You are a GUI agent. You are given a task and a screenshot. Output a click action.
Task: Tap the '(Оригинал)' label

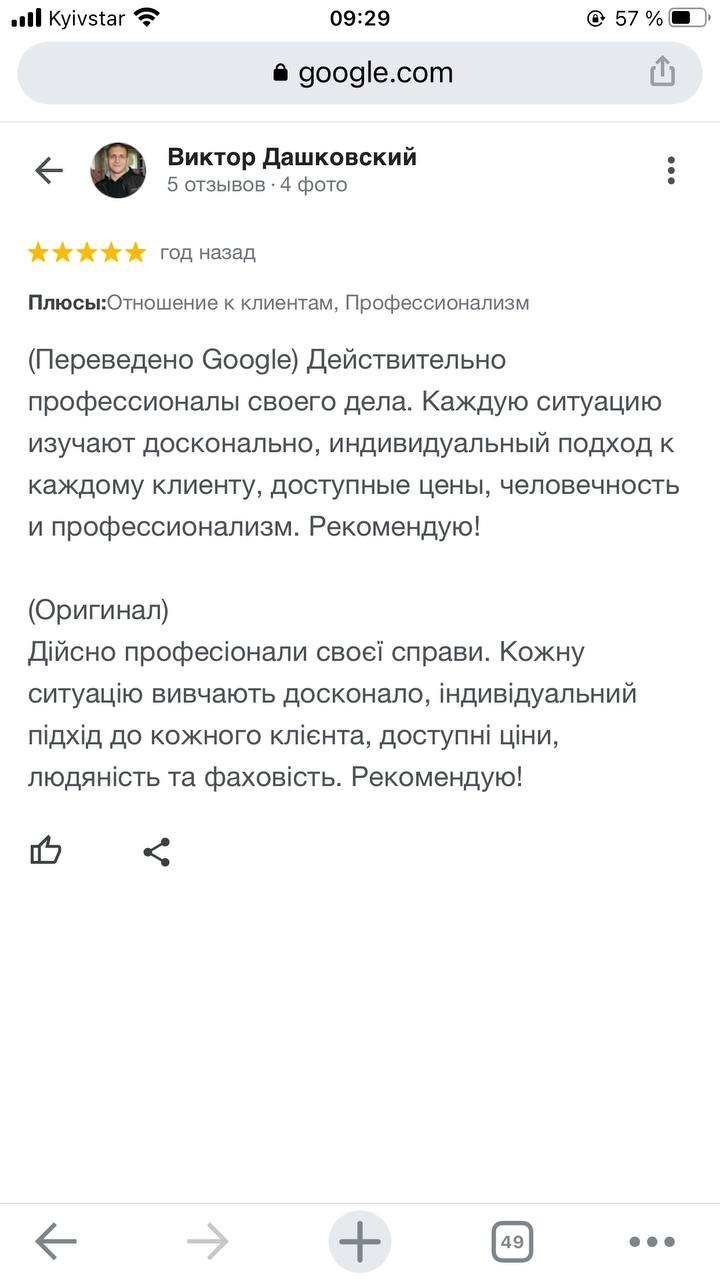point(98,609)
